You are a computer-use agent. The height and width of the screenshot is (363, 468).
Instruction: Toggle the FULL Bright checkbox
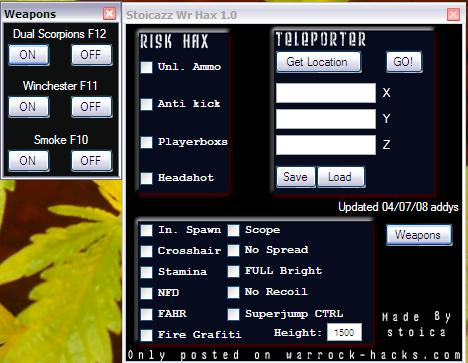click(x=233, y=271)
